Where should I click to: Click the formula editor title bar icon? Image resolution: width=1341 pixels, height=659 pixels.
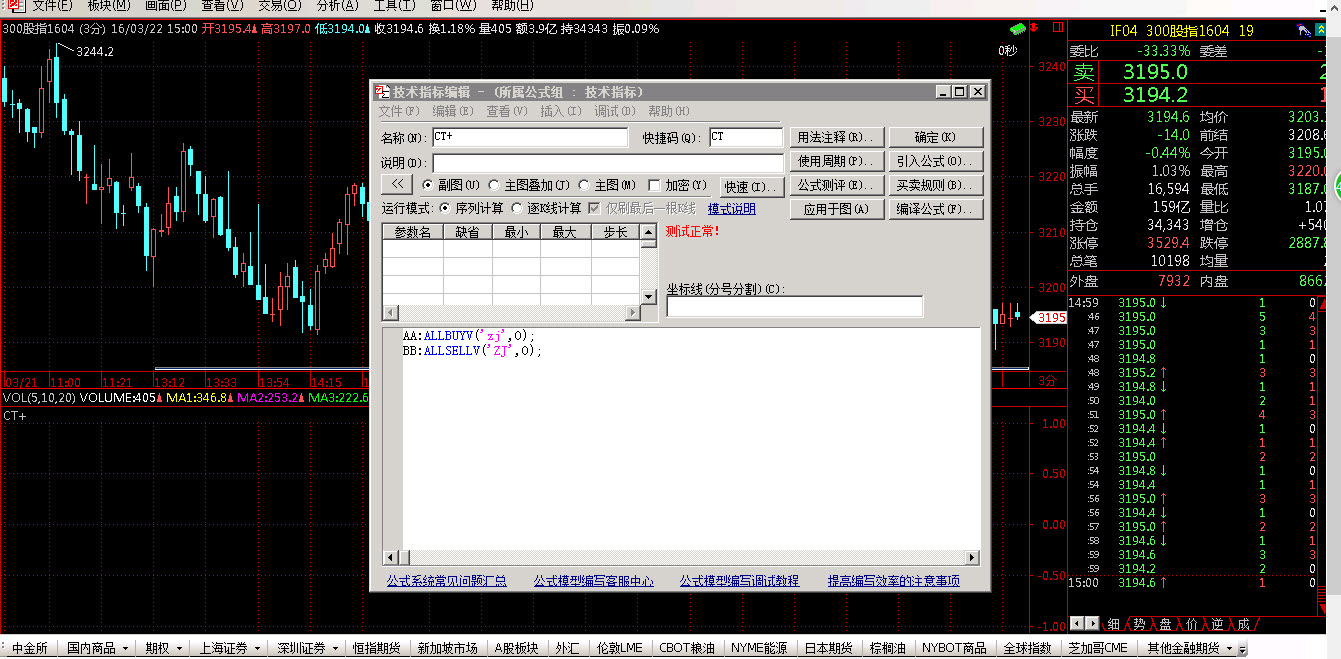(x=381, y=91)
